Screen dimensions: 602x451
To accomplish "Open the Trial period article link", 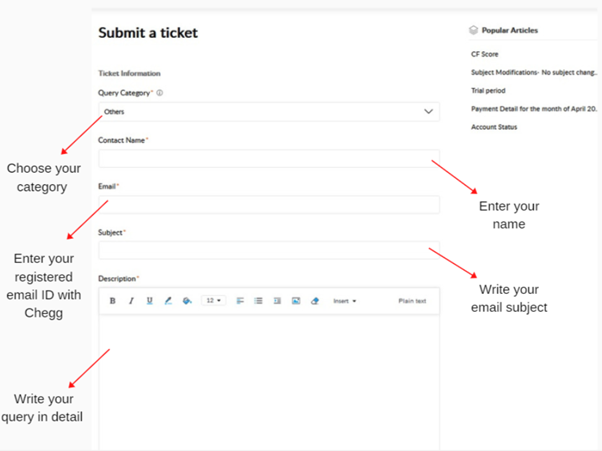I will [488, 91].
